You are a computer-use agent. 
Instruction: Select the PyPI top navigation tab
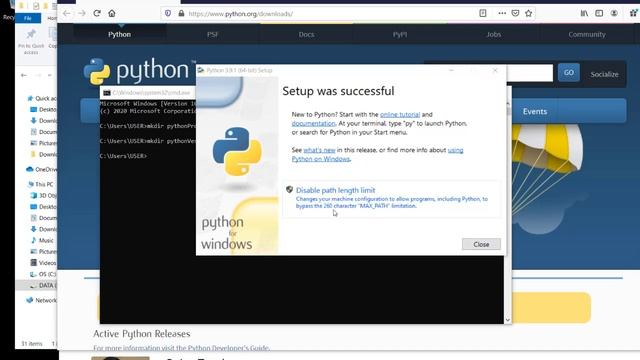click(400, 34)
